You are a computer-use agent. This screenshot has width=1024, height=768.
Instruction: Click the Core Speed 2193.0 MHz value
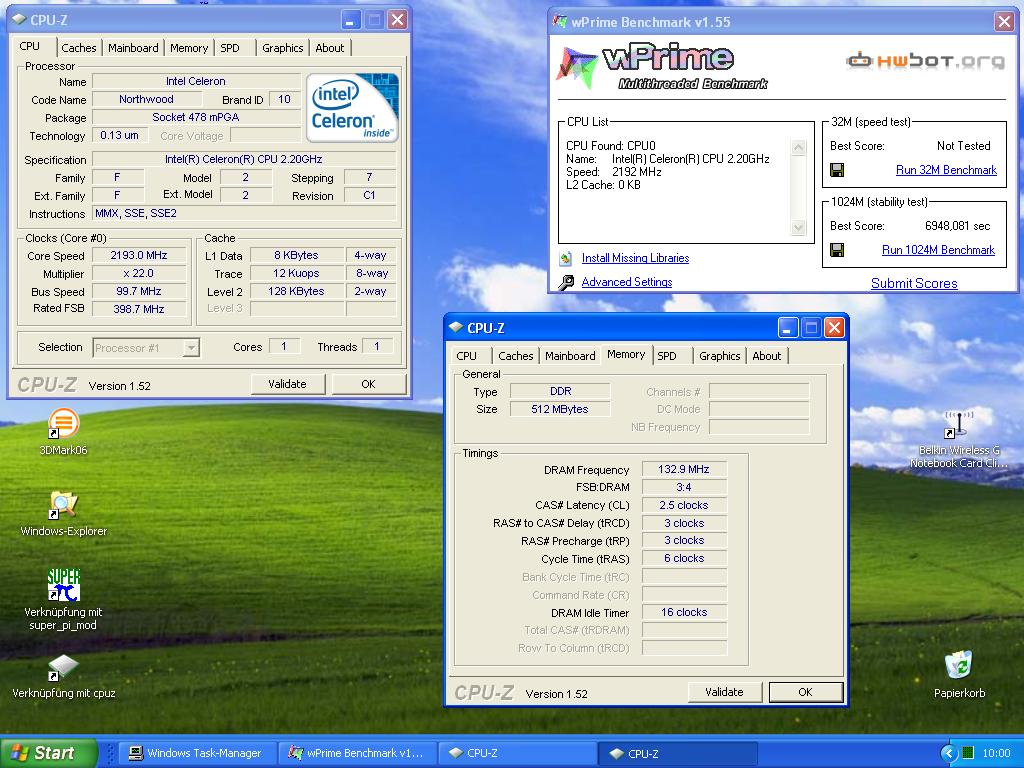(139, 255)
